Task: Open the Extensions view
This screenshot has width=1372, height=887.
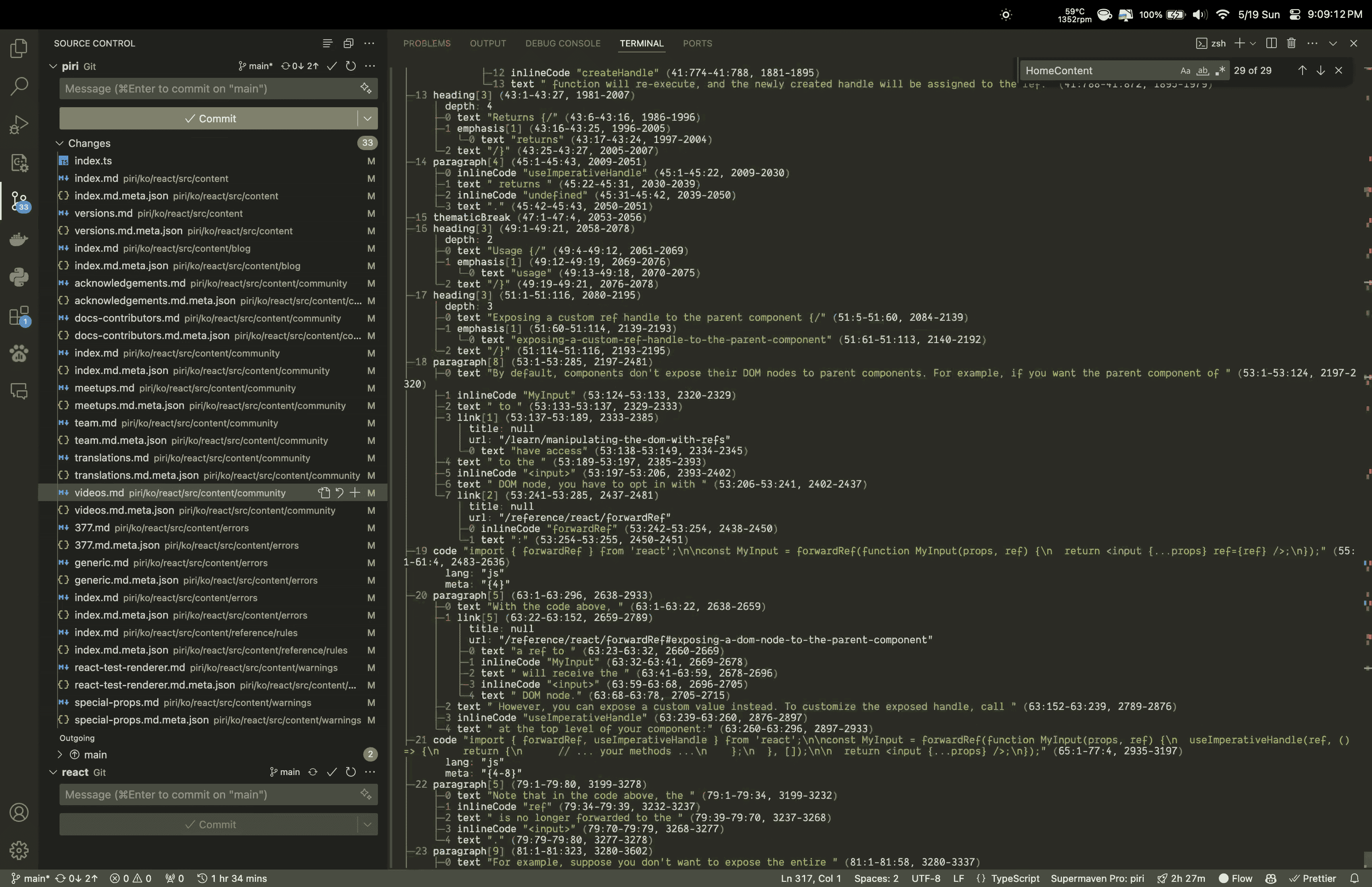Action: [x=19, y=316]
